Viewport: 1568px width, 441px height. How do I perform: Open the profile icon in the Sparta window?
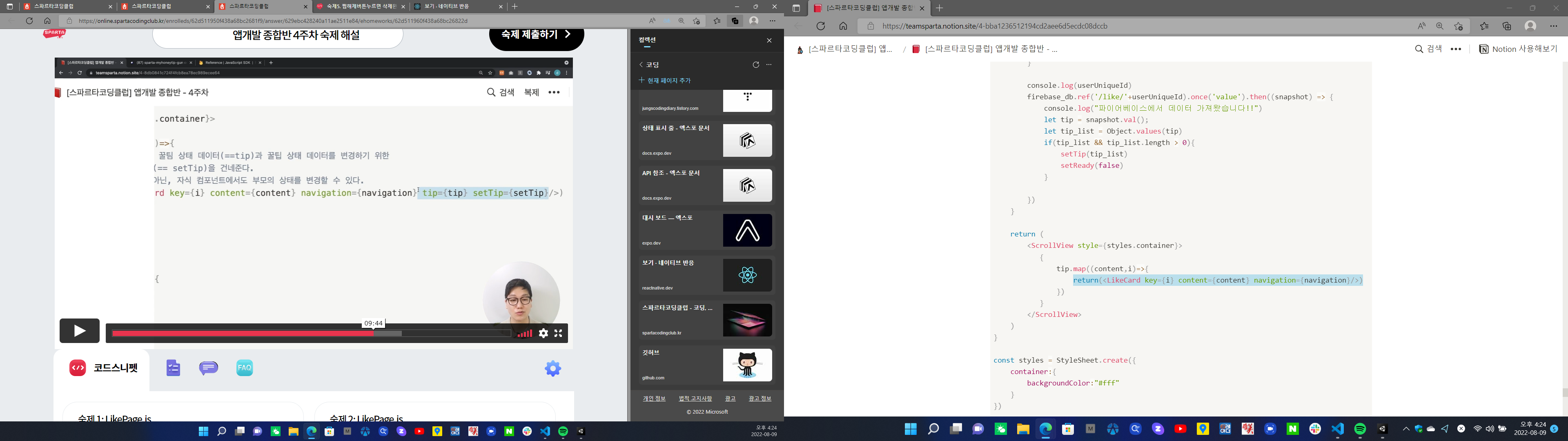[x=754, y=21]
